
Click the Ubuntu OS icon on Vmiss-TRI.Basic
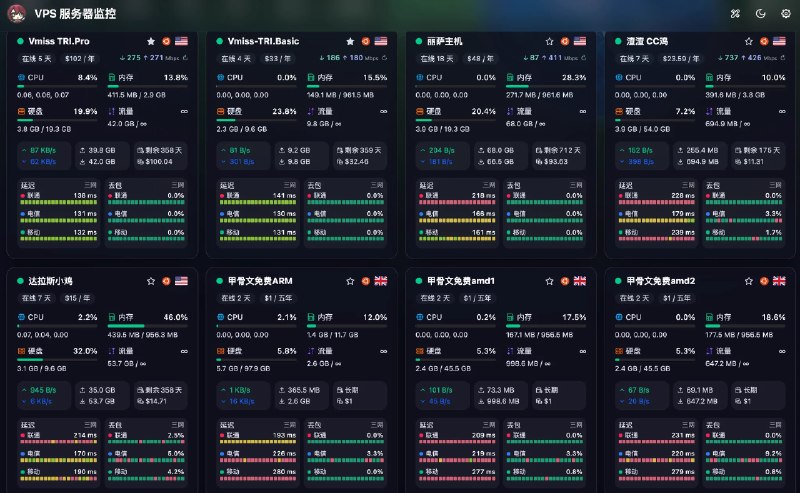(365, 41)
